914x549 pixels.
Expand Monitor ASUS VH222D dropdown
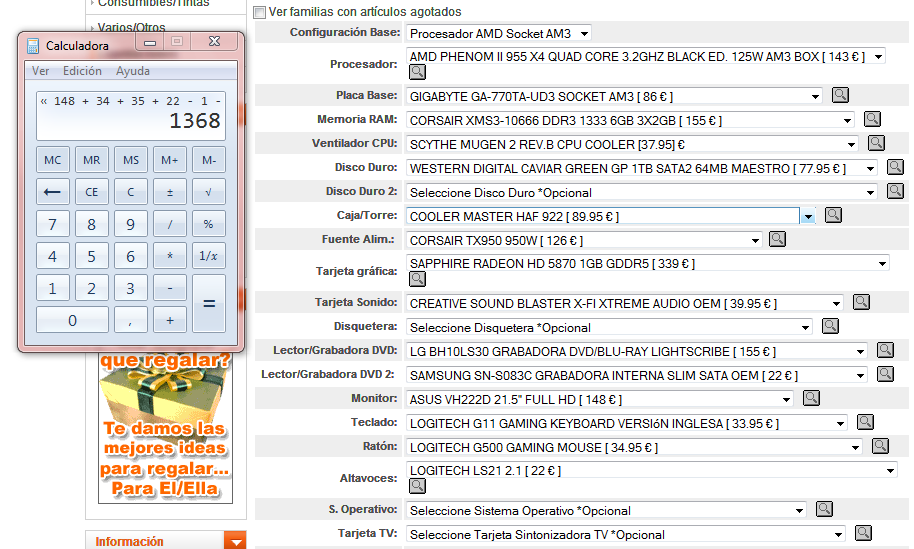(x=600, y=400)
